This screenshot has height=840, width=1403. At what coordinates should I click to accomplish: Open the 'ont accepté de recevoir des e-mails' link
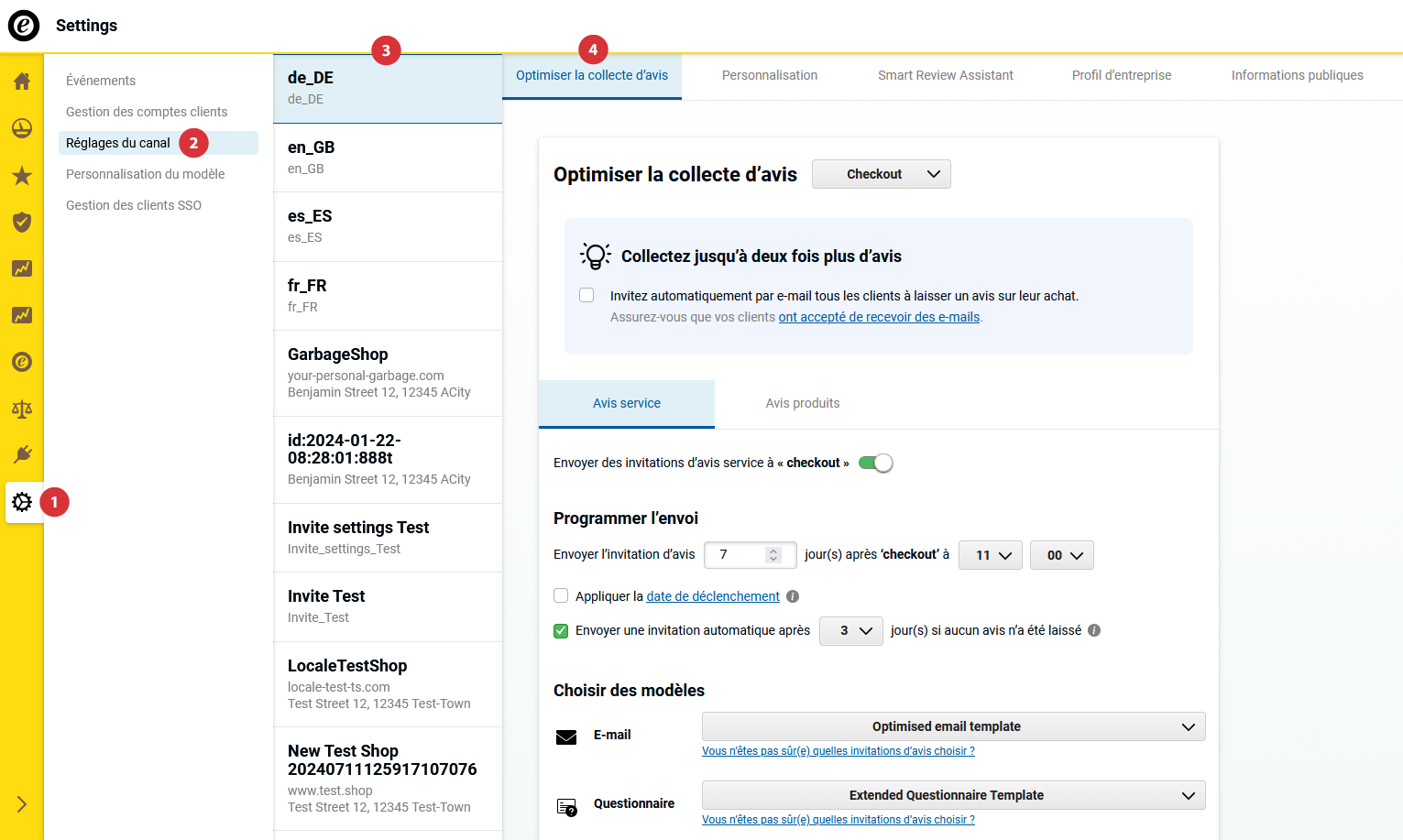877,316
